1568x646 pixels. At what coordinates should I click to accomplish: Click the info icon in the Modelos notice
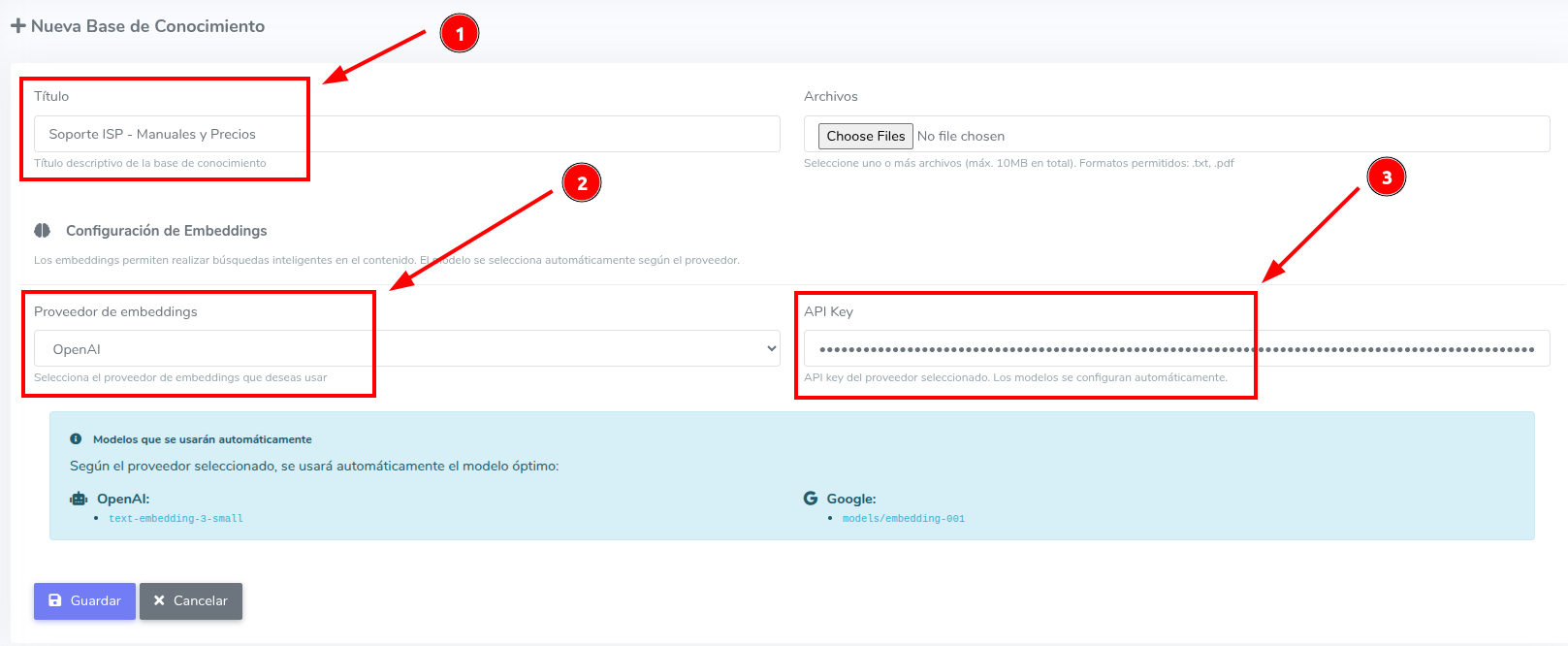point(76,439)
